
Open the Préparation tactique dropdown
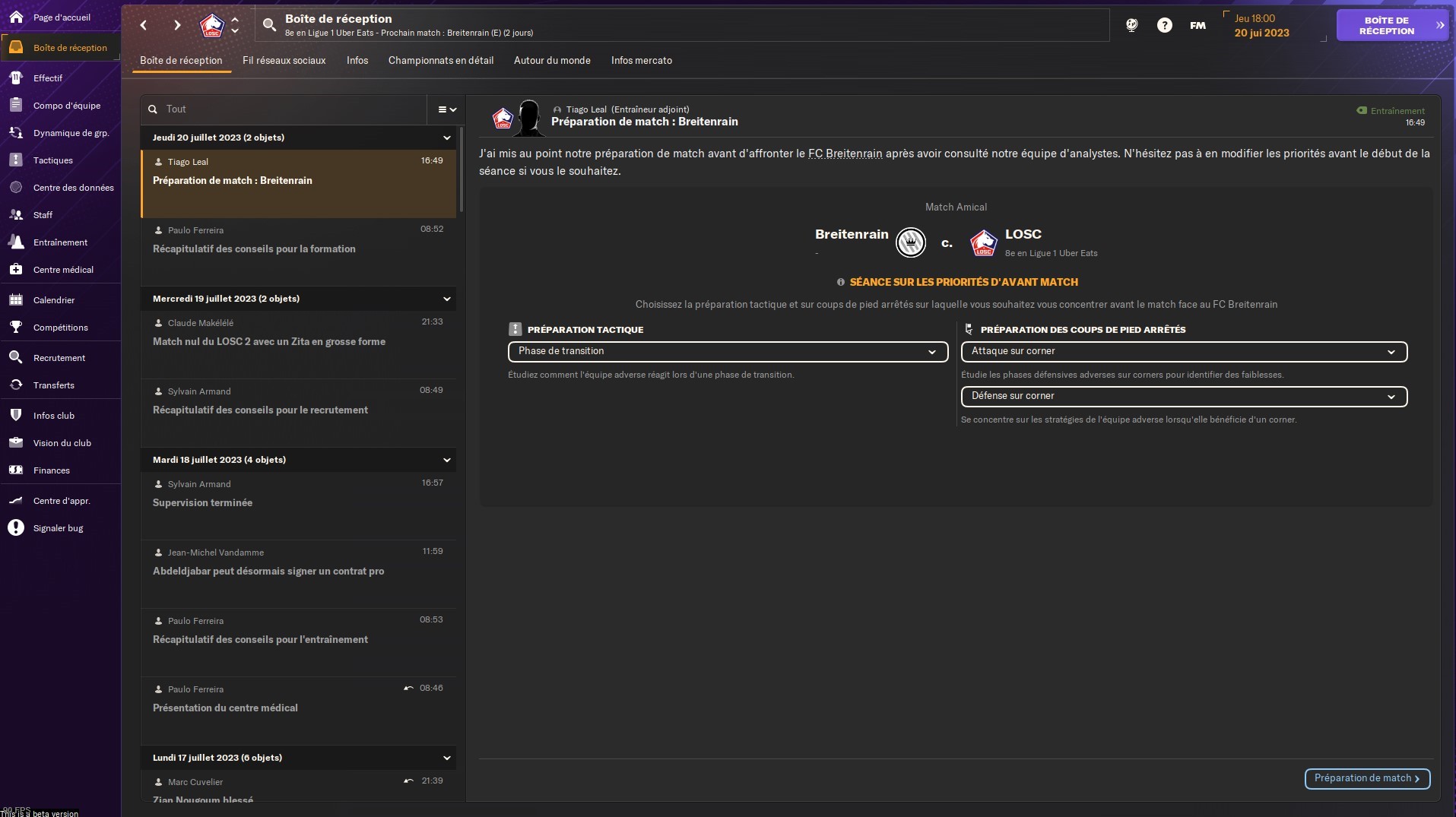pyautogui.click(x=728, y=351)
